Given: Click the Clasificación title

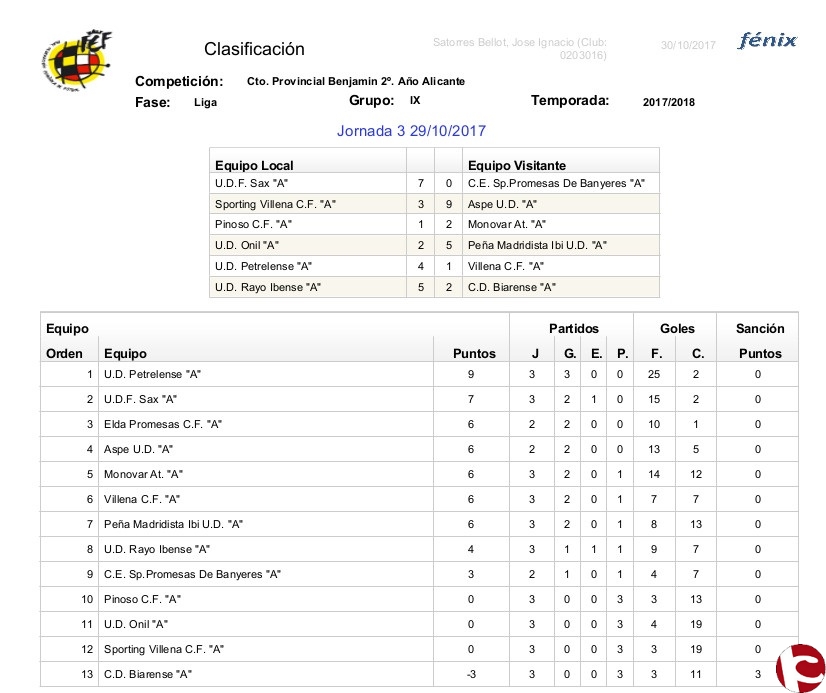Looking at the screenshot, I should coord(254,49).
